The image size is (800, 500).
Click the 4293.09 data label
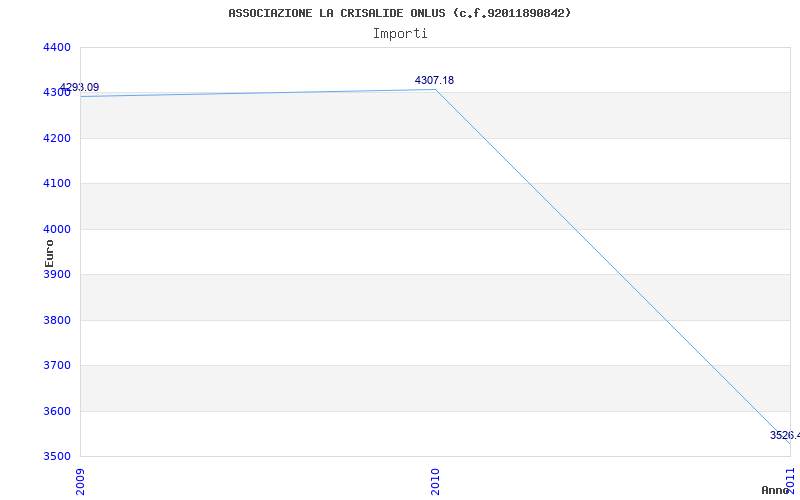[x=79, y=87]
